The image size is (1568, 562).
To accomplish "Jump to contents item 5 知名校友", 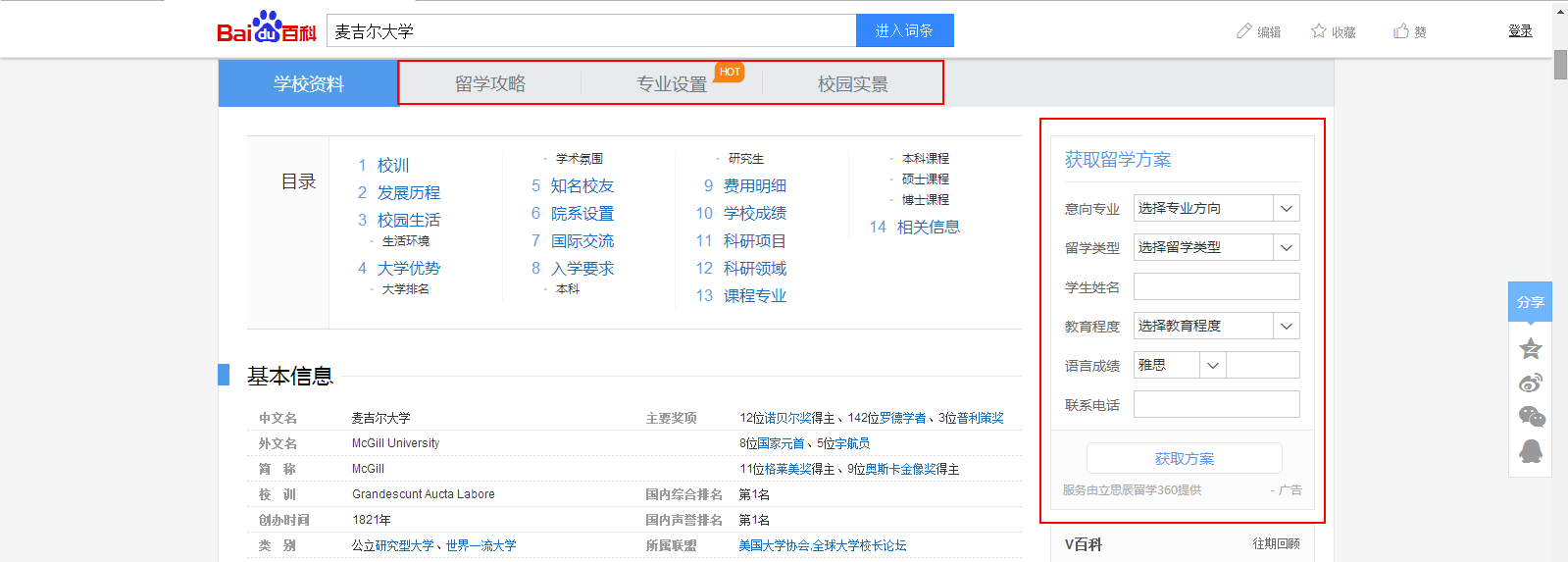I will click(582, 185).
